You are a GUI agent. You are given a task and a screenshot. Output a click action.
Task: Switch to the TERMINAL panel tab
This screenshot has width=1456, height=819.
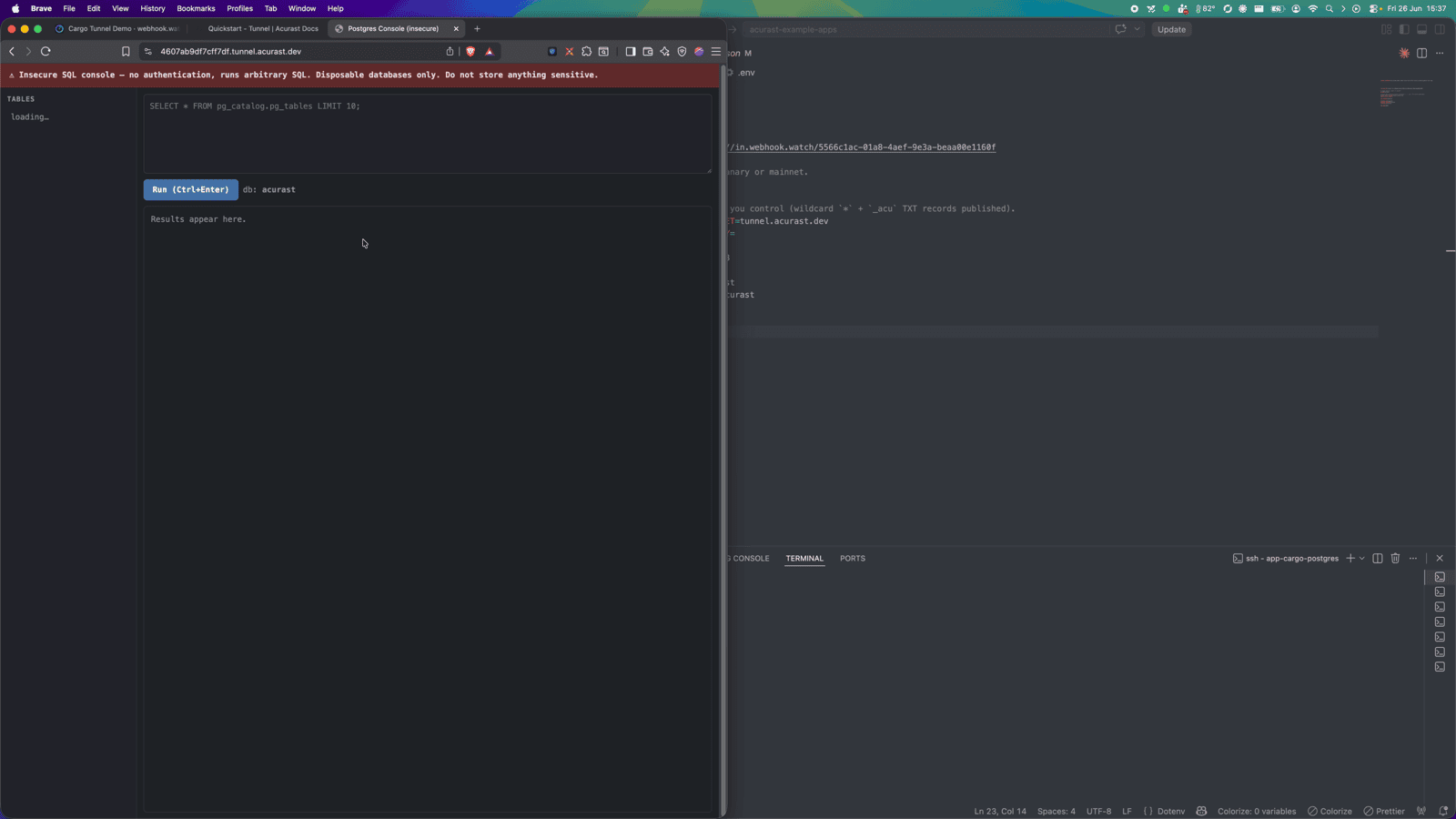[804, 558]
